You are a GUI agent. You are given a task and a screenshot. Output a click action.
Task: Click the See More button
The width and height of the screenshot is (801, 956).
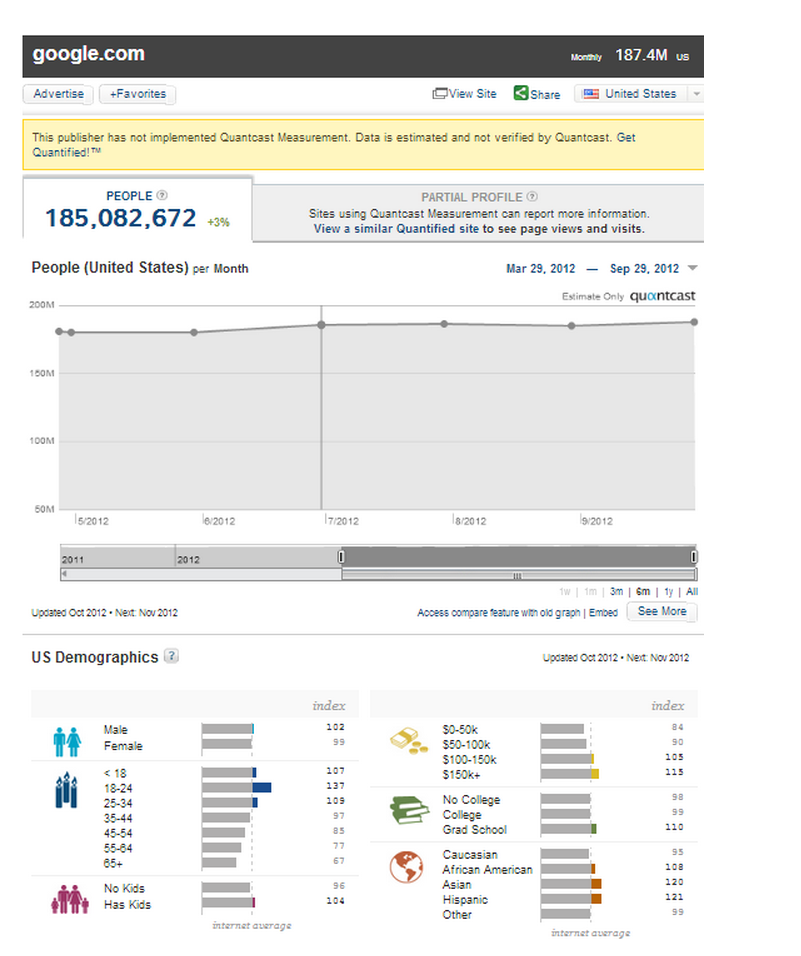click(x=662, y=612)
